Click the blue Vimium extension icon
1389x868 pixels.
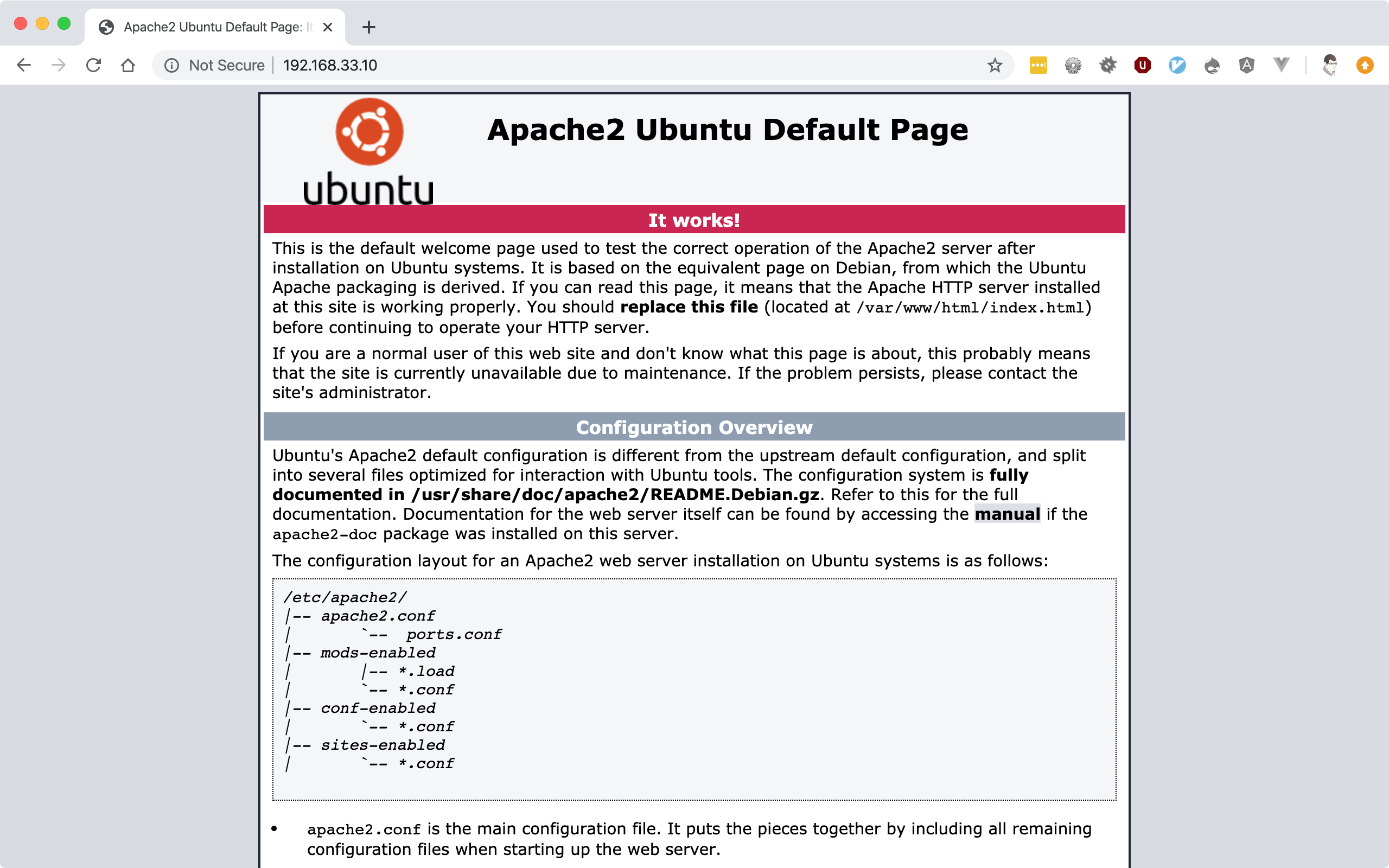point(1177,65)
